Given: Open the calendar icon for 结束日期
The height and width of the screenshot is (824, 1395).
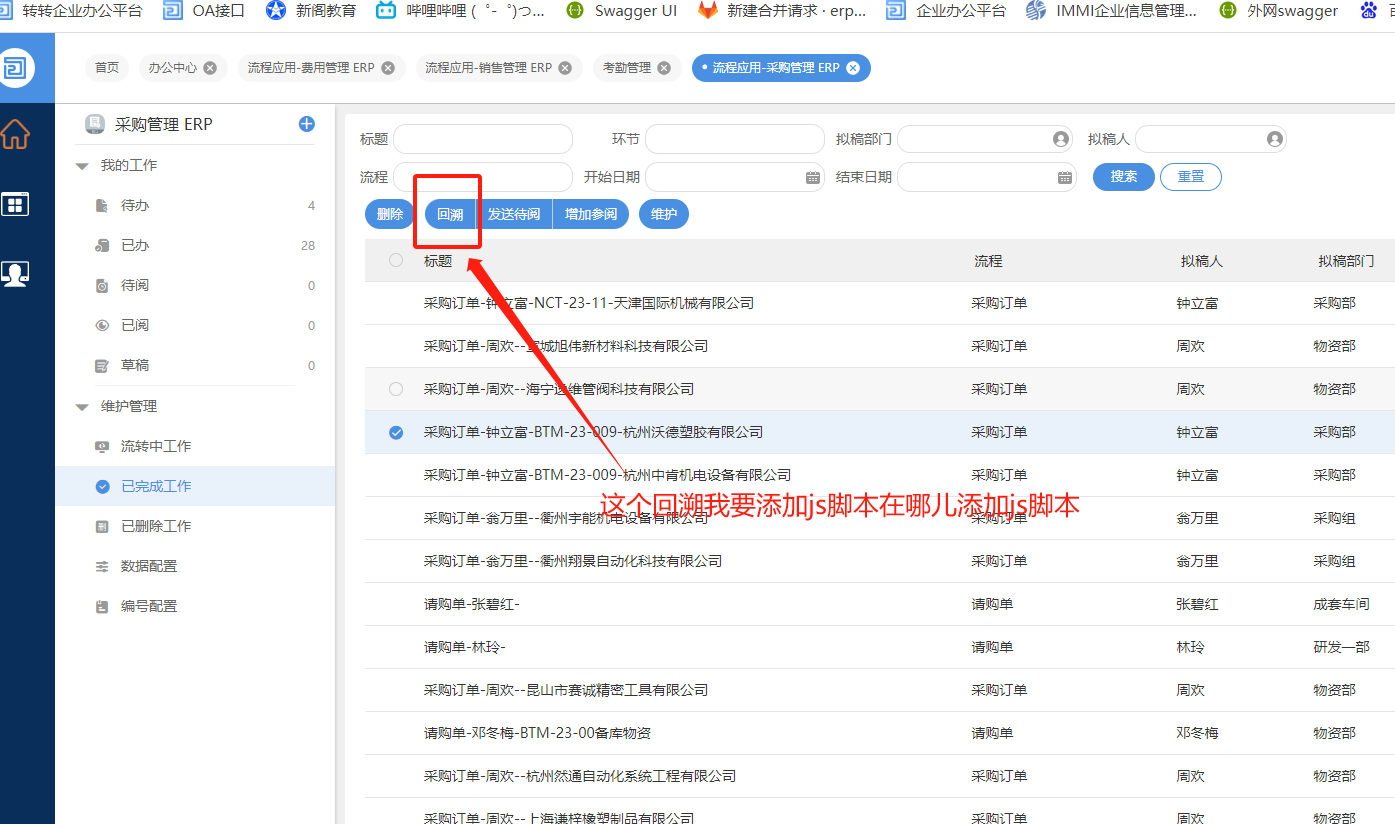Looking at the screenshot, I should coord(1065,177).
